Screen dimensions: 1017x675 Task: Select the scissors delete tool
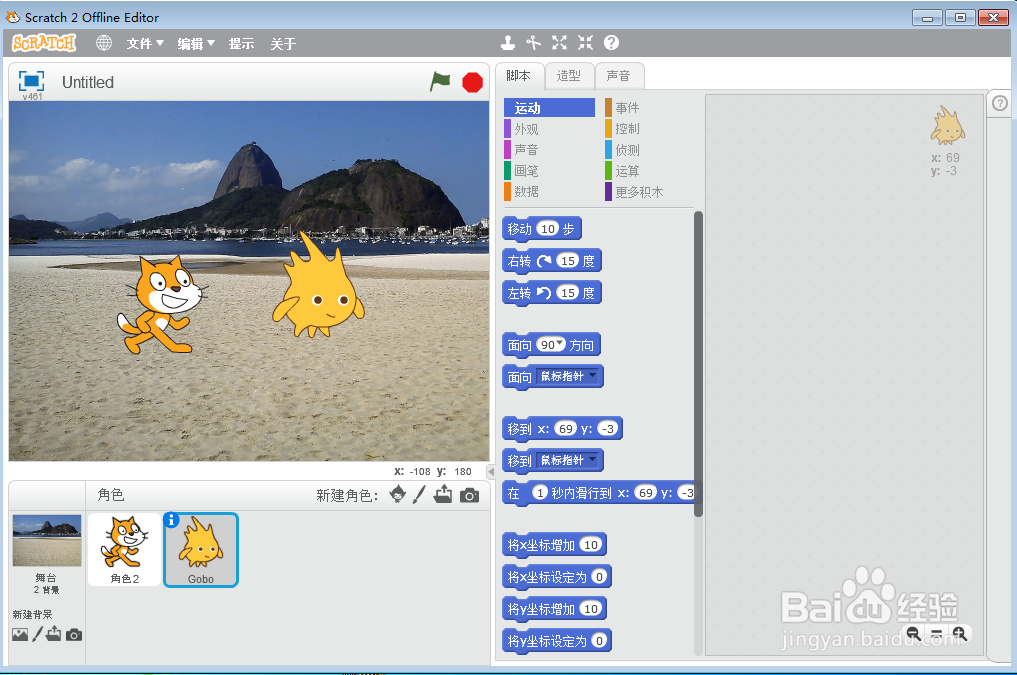[533, 43]
